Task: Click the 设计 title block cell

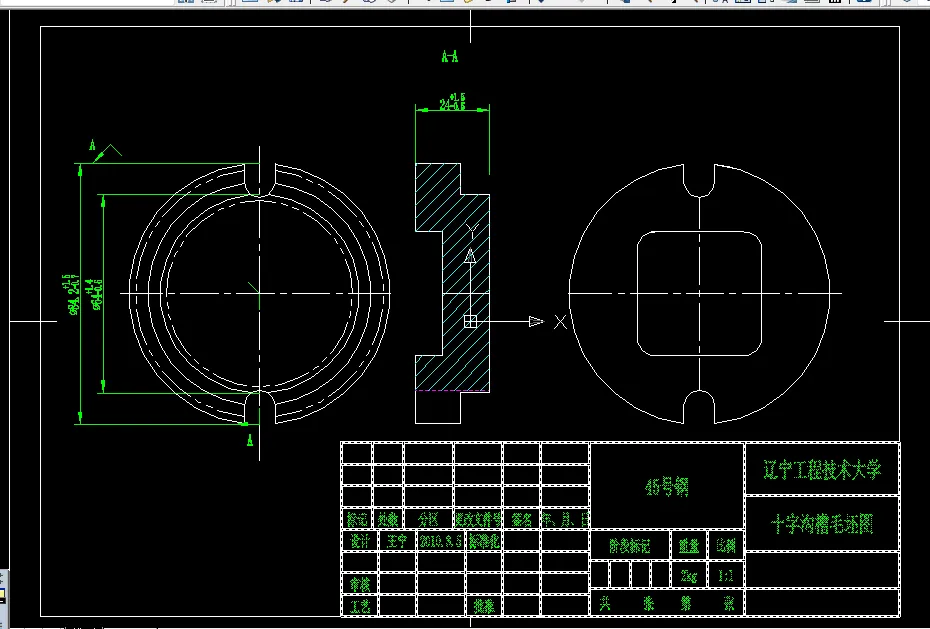Action: coord(360,541)
